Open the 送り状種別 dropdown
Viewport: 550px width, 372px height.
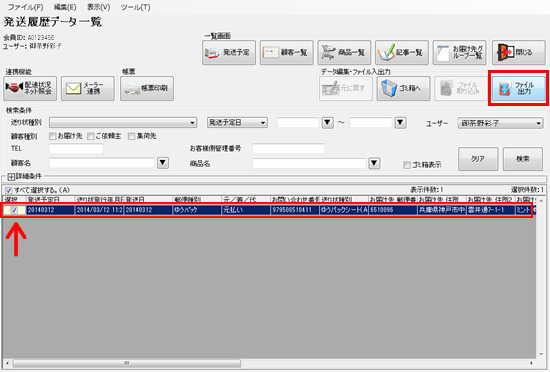pos(123,123)
